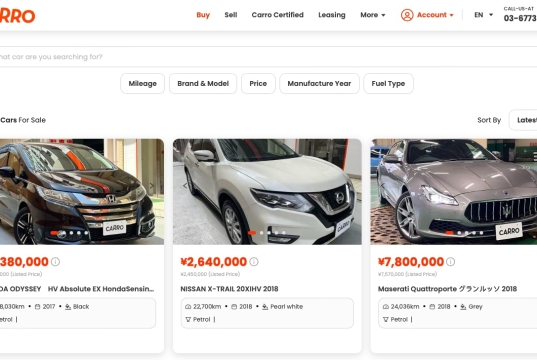Image resolution: width=537 pixels, height=360 pixels.
Task: Open the Leasing page
Action: coord(332,15)
